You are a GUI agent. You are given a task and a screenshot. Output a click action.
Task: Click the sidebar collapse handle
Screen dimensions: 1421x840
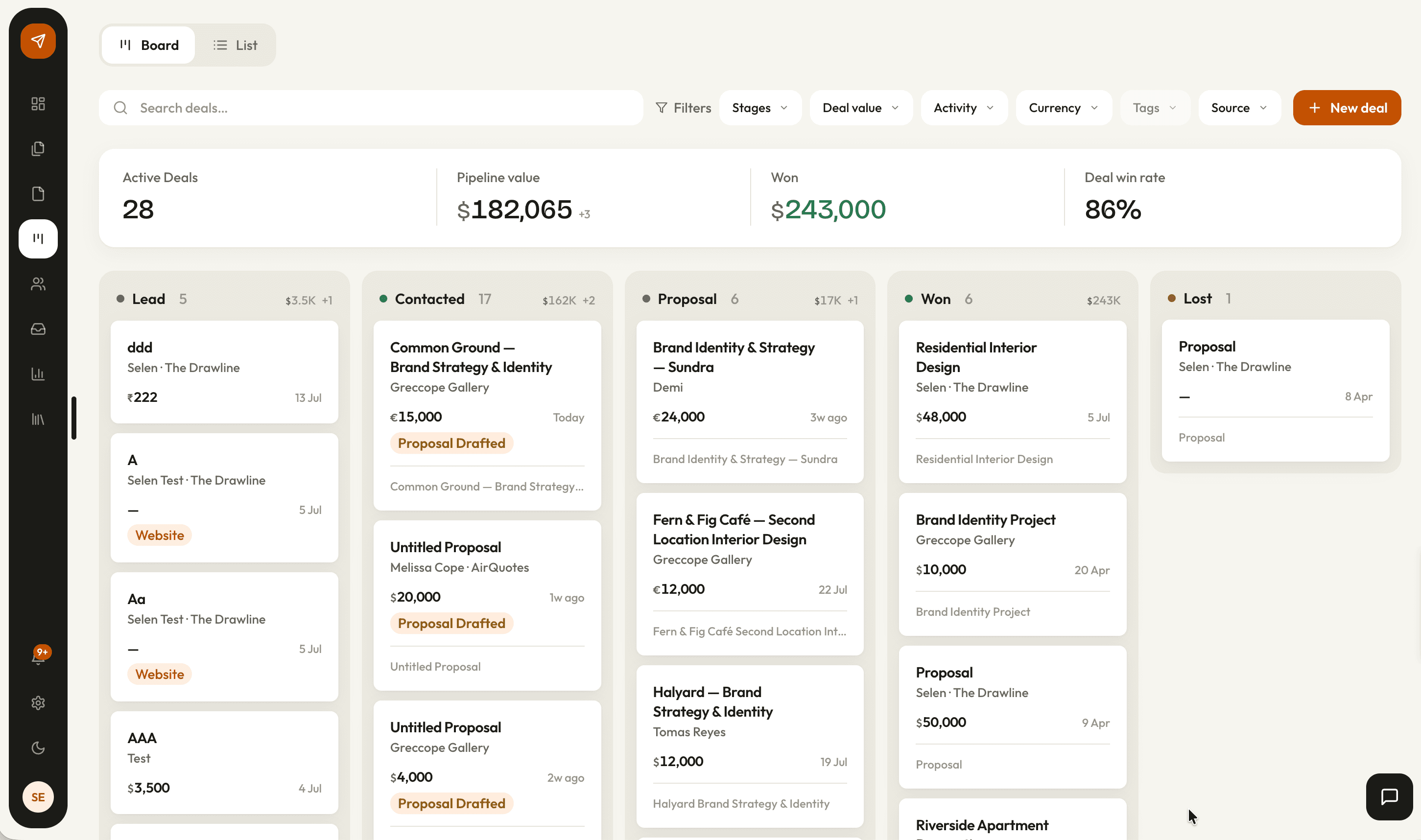[x=73, y=418]
